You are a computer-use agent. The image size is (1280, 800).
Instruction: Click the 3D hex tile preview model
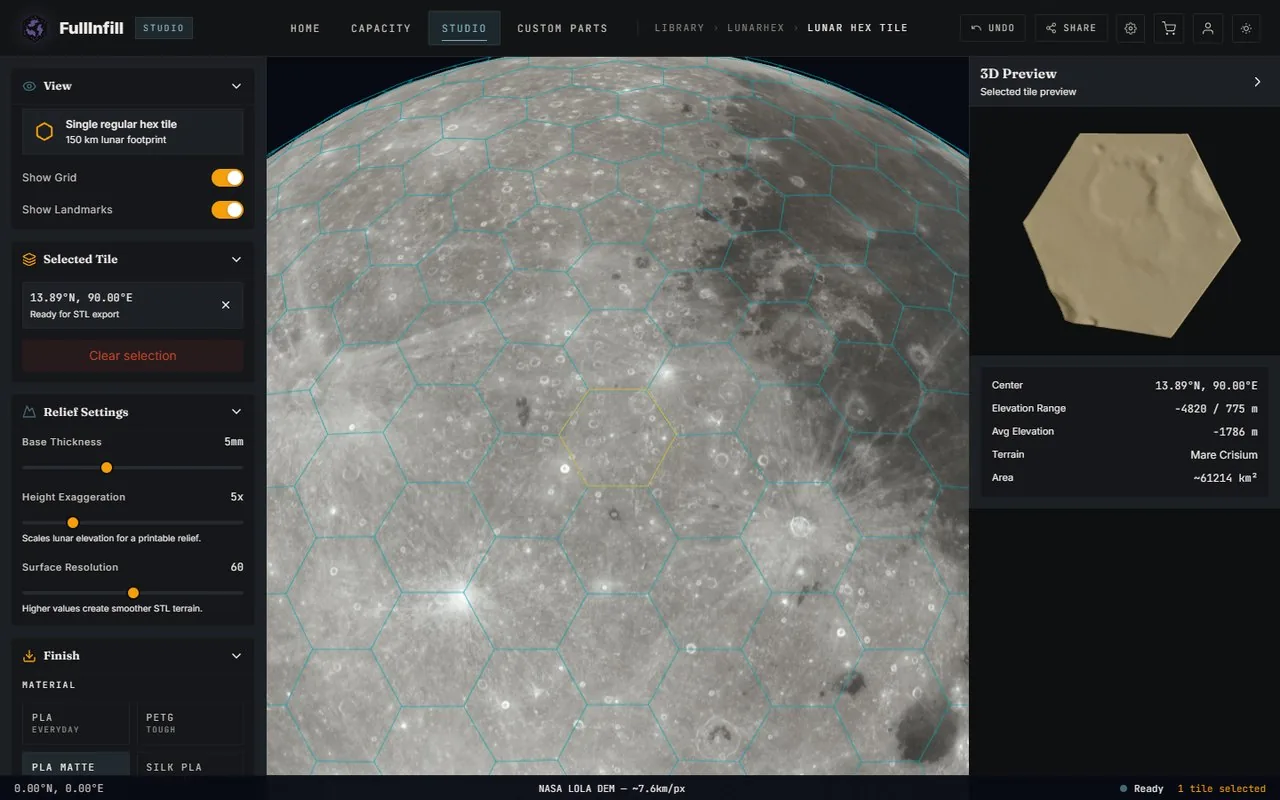pos(1131,233)
